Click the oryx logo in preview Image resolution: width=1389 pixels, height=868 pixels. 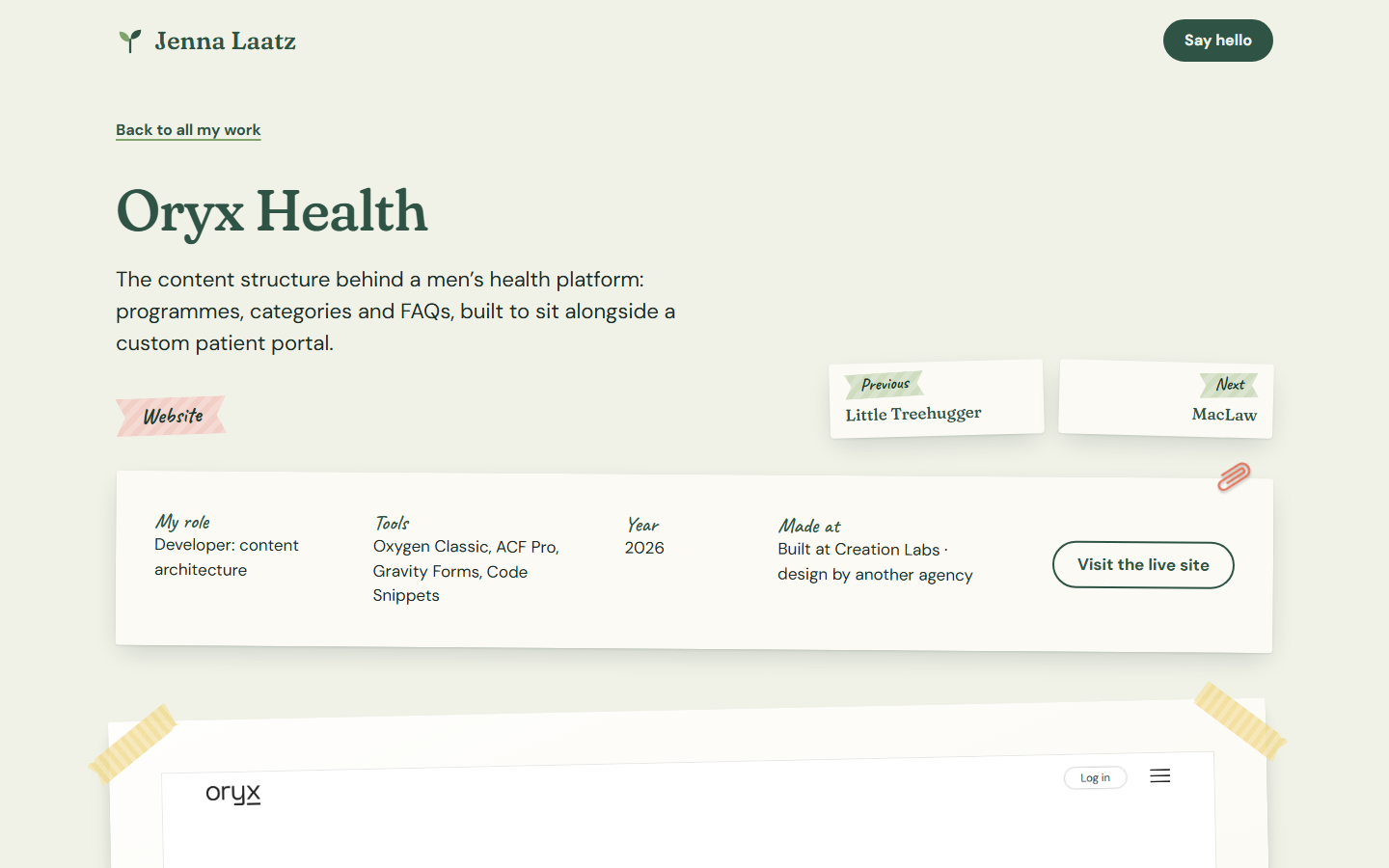pyautogui.click(x=233, y=793)
